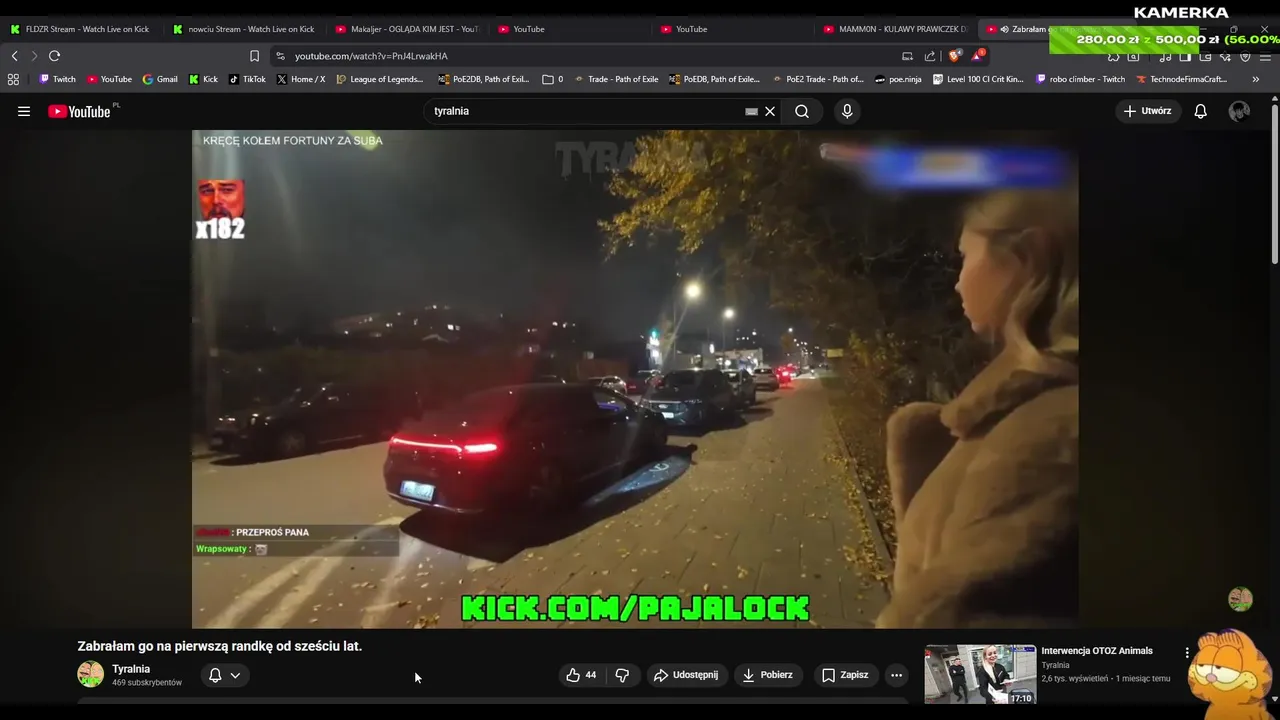
Task: Switch to the fifth tab titled YouTube
Action: [x=733, y=29]
